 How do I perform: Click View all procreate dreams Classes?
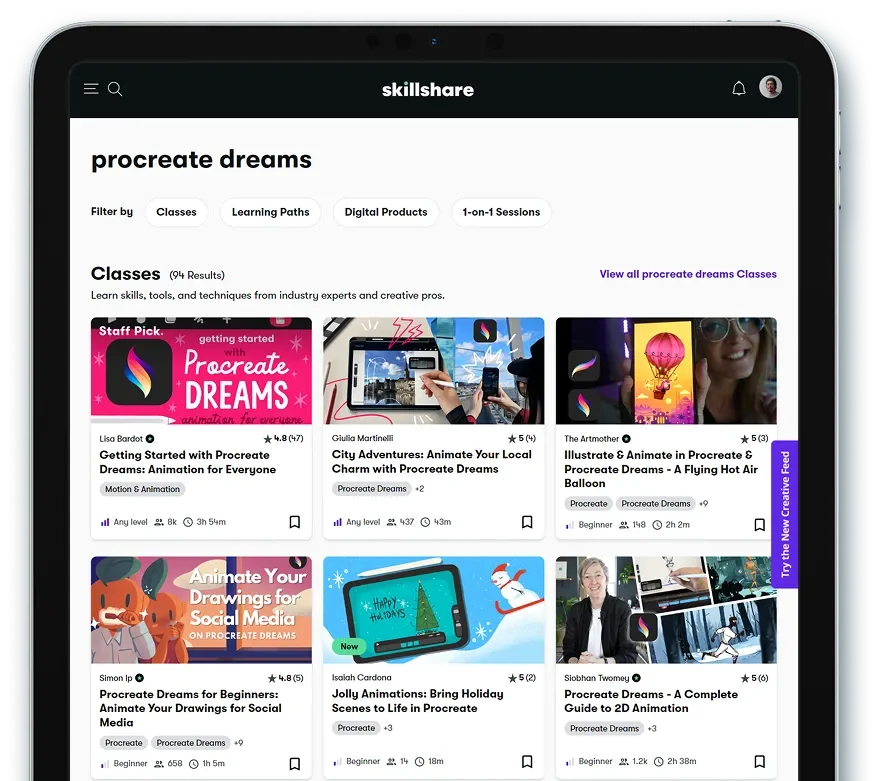pyautogui.click(x=688, y=274)
